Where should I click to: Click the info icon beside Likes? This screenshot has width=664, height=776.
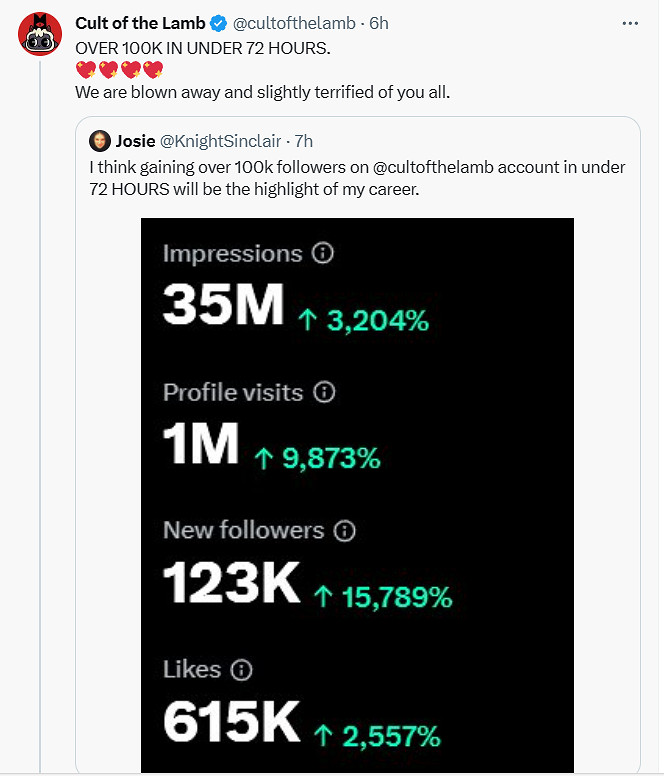point(242,670)
